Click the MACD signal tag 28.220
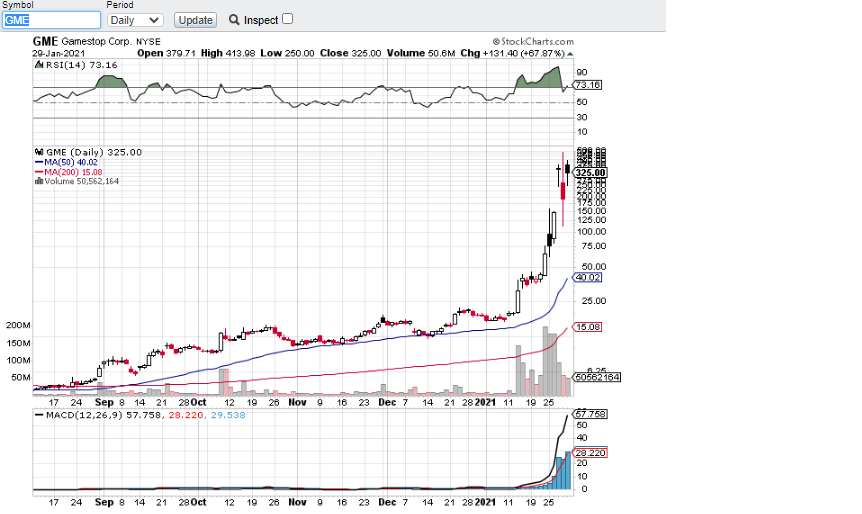862x514 pixels. [590, 453]
